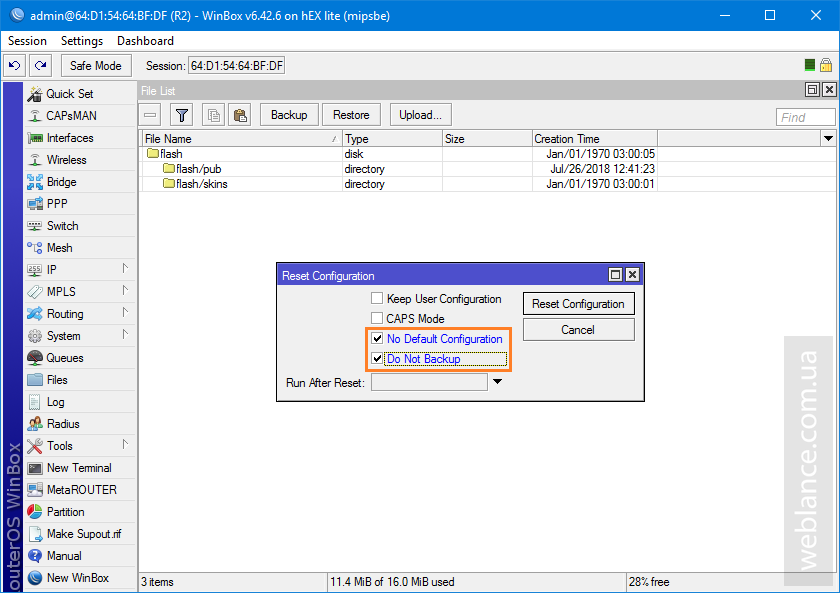
Task: Click the Session address field
Action: click(237, 66)
